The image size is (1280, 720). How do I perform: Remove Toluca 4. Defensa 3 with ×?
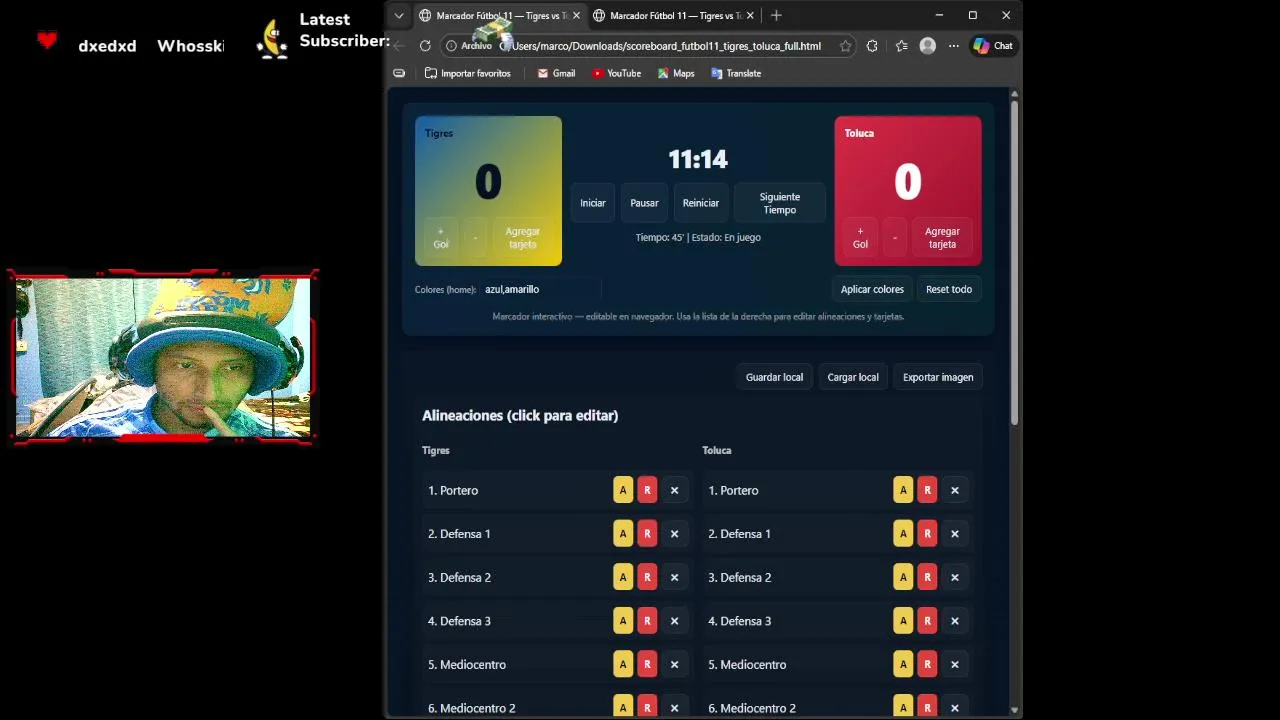pos(954,621)
